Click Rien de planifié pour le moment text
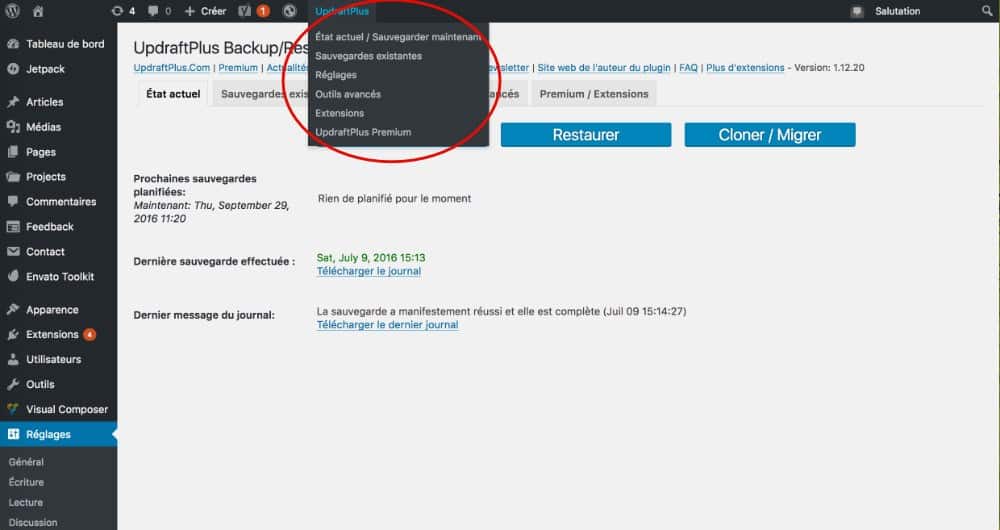This screenshot has width=1000, height=530. tap(394, 198)
